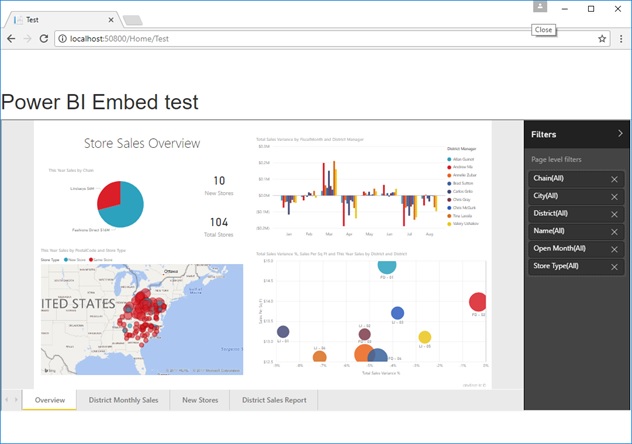This screenshot has height=444, width=632.
Task: Select the red Lindseys pie slice
Action: coord(110,194)
